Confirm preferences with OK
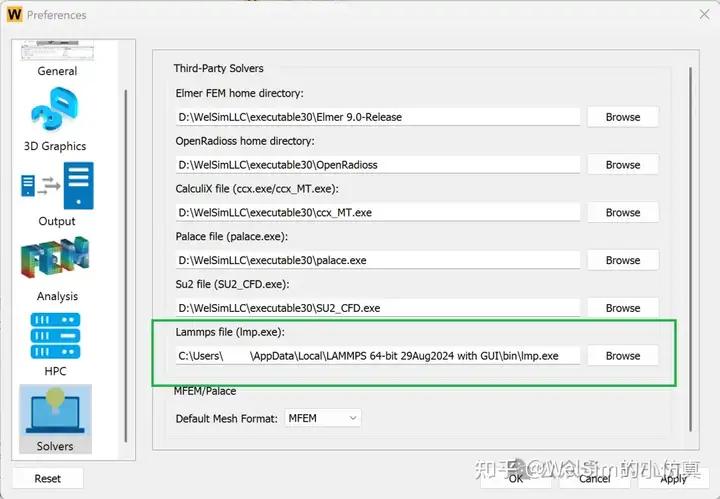 pyautogui.click(x=516, y=478)
